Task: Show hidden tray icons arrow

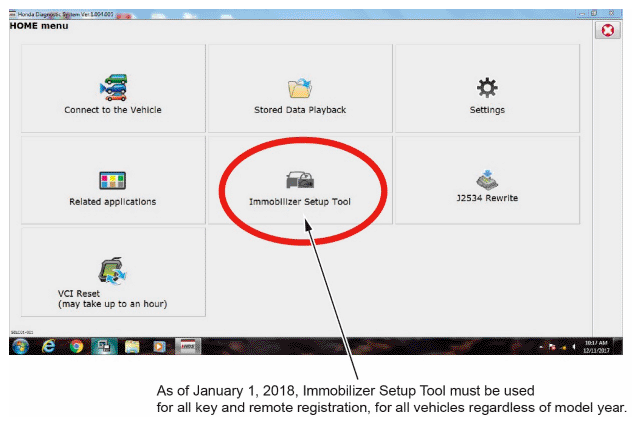Action: [x=541, y=347]
